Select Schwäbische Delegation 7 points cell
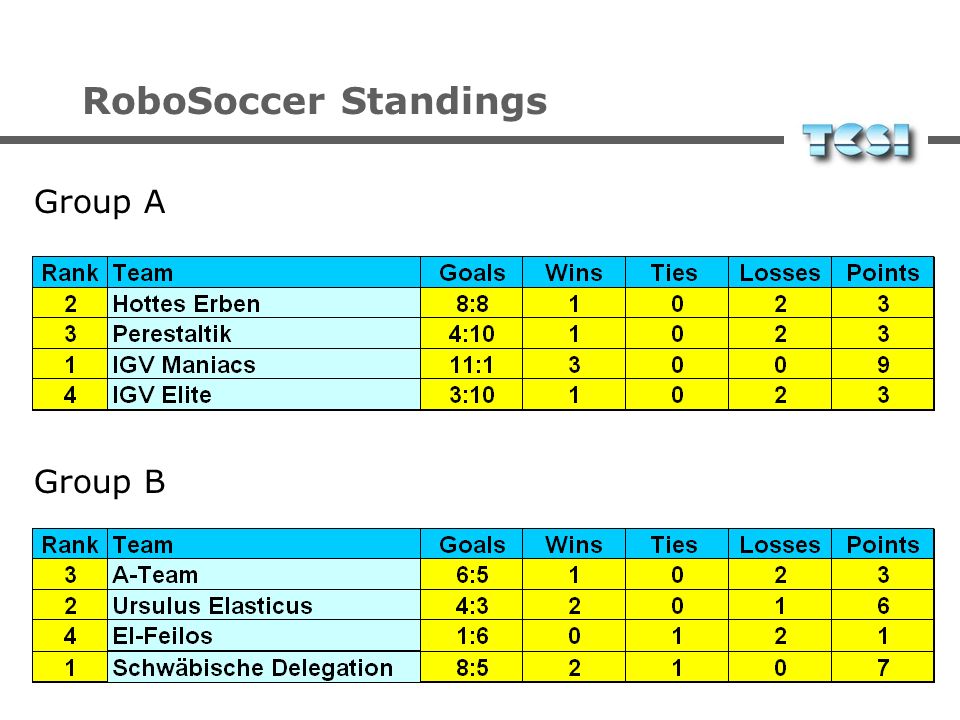This screenshot has width=960, height=720. pyautogui.click(x=882, y=667)
